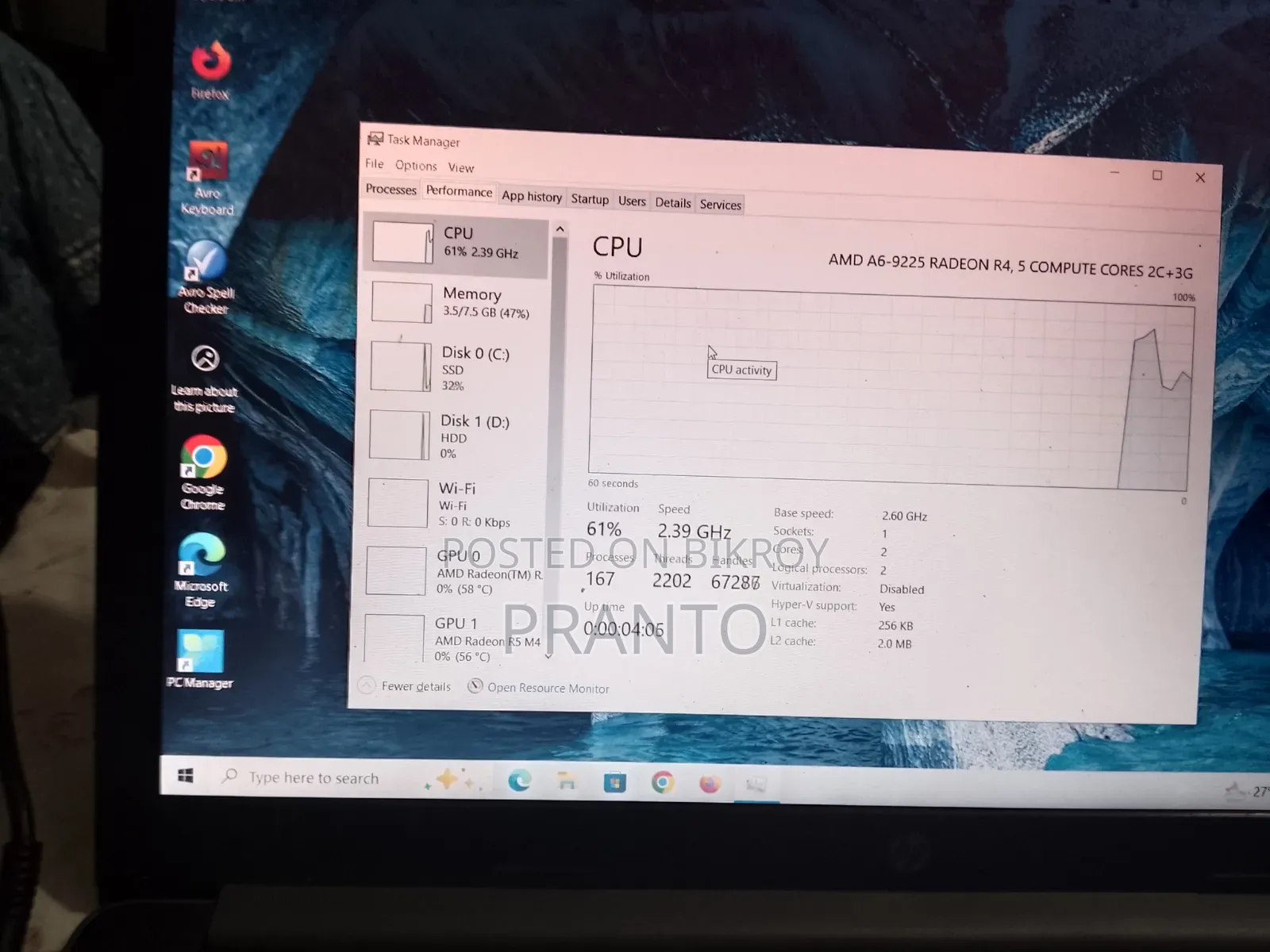Open File Explorer from the taskbar
Viewport: 1270px width, 952px height.
[x=567, y=782]
